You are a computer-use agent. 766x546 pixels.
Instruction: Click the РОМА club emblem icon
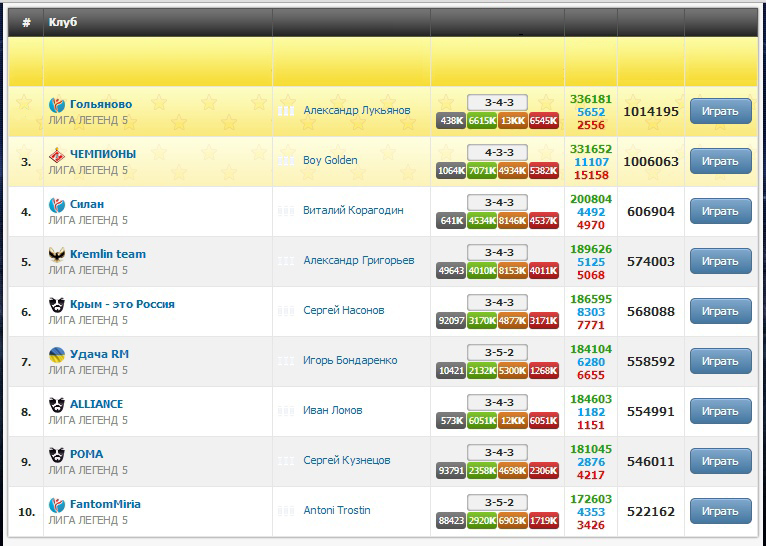(57, 454)
